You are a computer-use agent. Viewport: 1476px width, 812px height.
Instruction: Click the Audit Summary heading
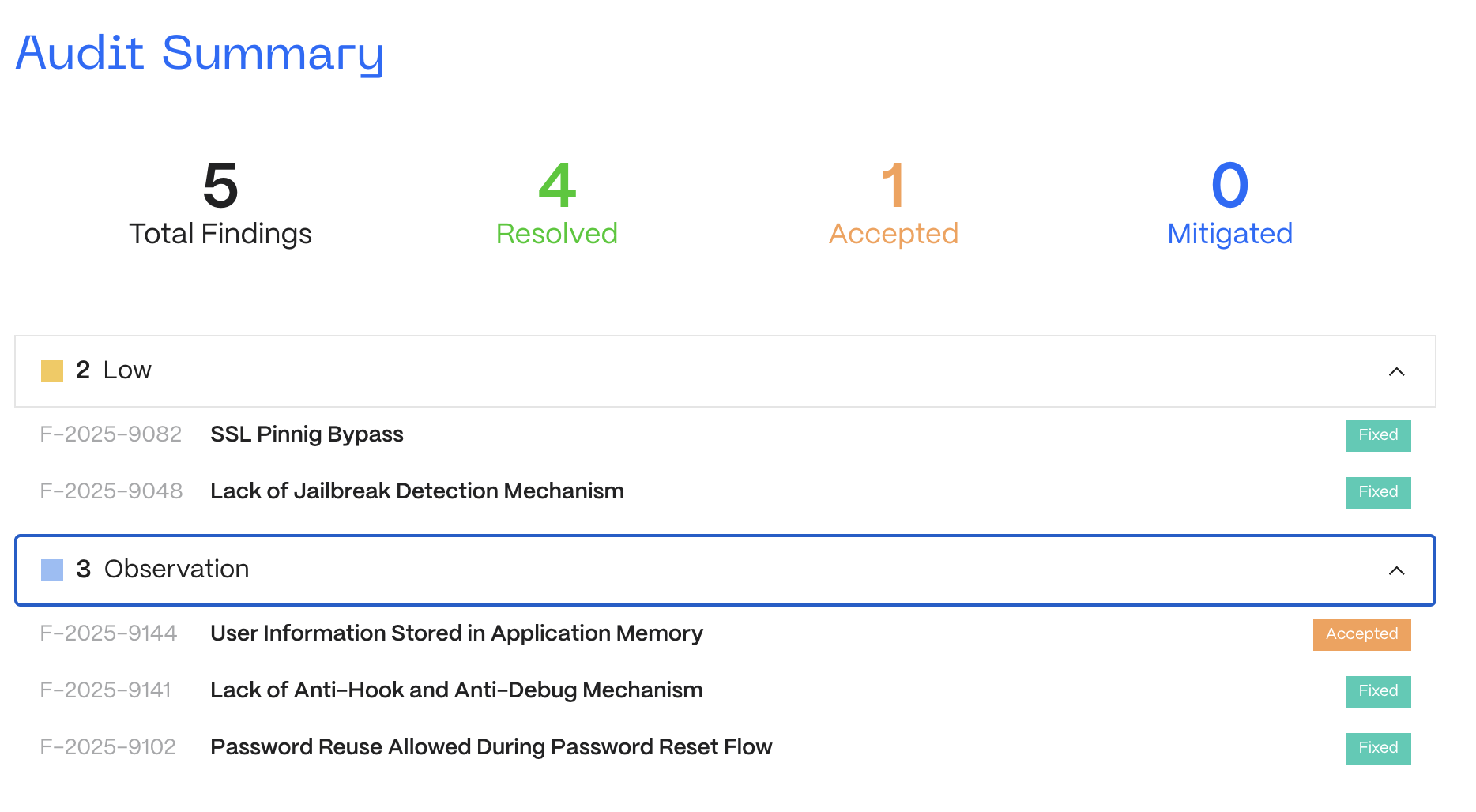(200, 53)
